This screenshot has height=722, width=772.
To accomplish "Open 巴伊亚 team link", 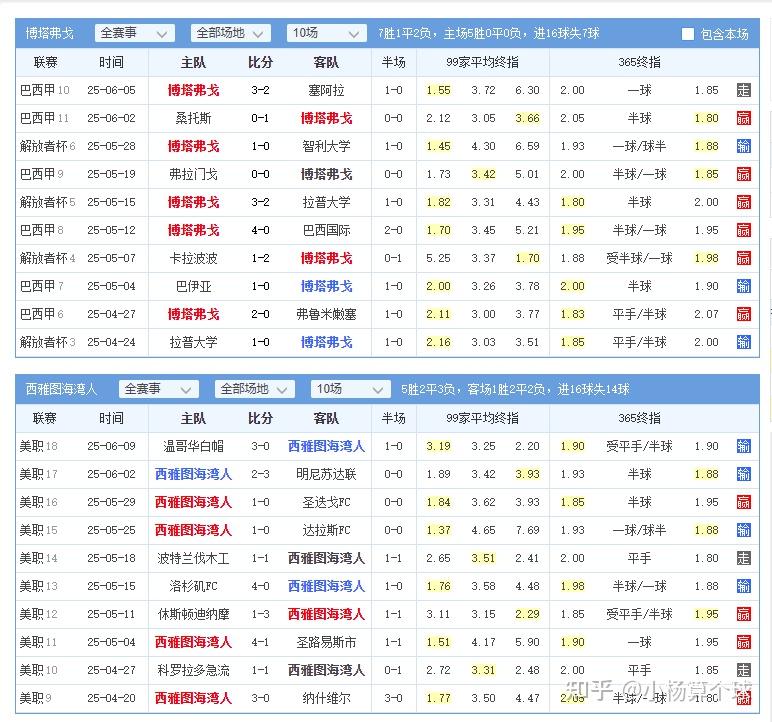I will tap(193, 286).
